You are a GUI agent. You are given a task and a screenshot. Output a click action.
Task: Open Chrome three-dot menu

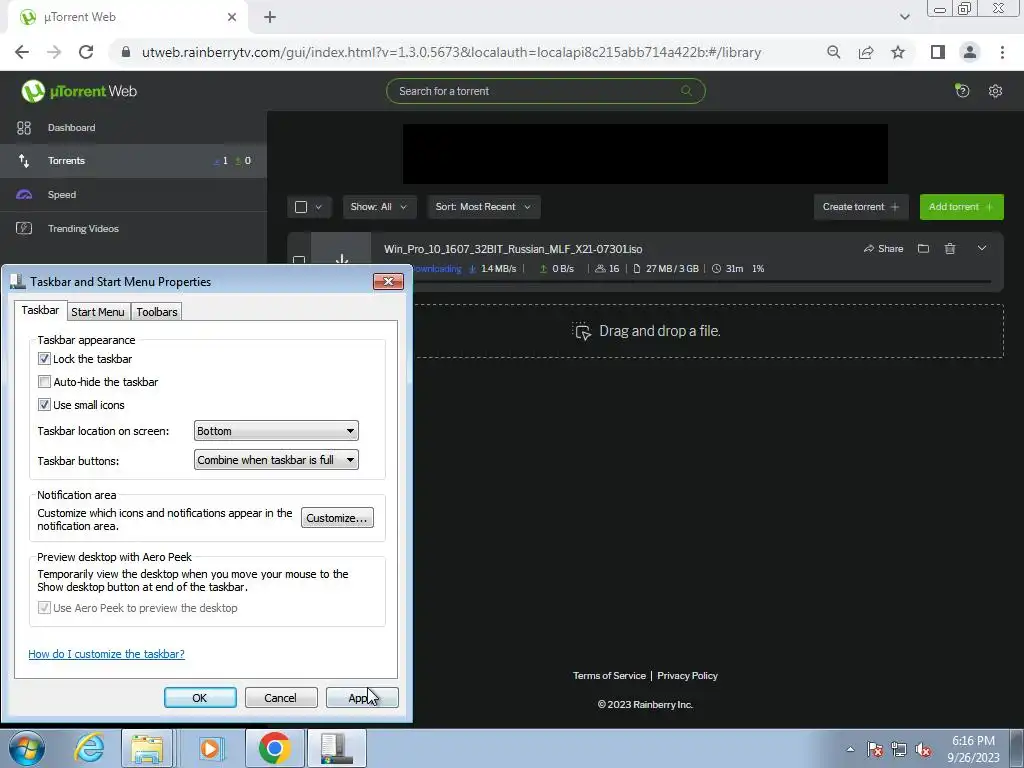pos(1002,52)
